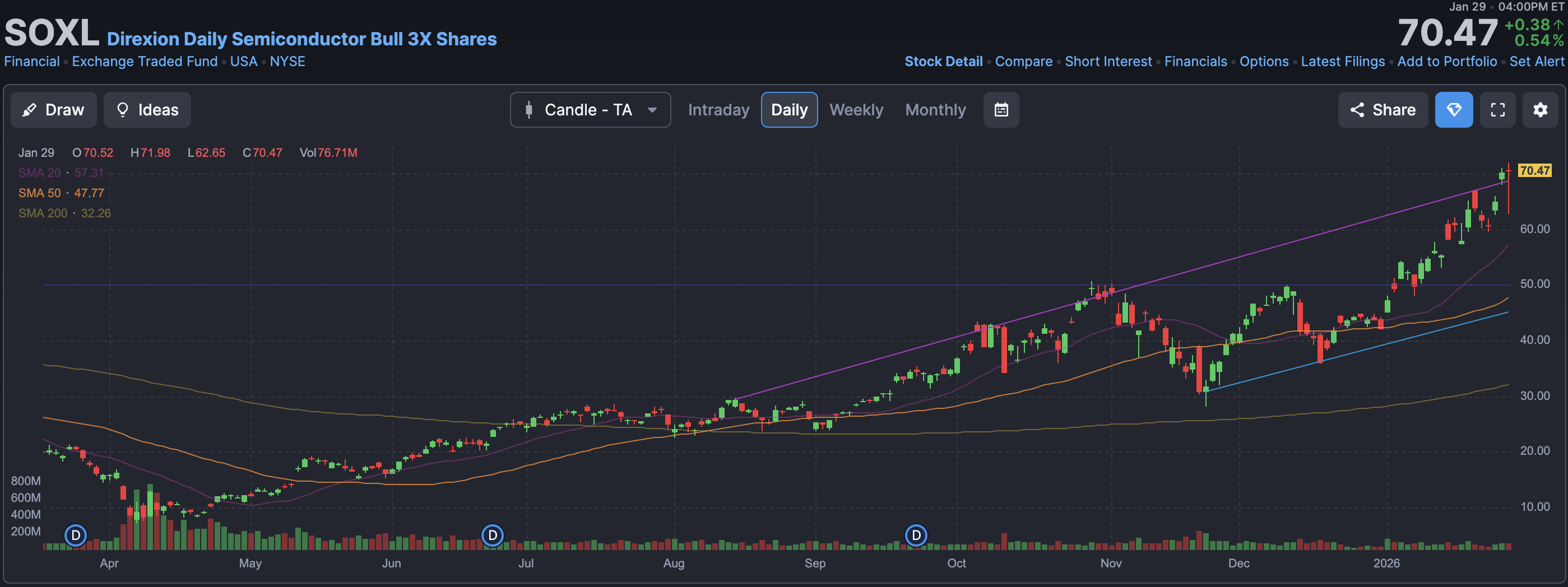Click the pencil icon in Draw button
Screen dimensions: 1568x587
(29, 109)
